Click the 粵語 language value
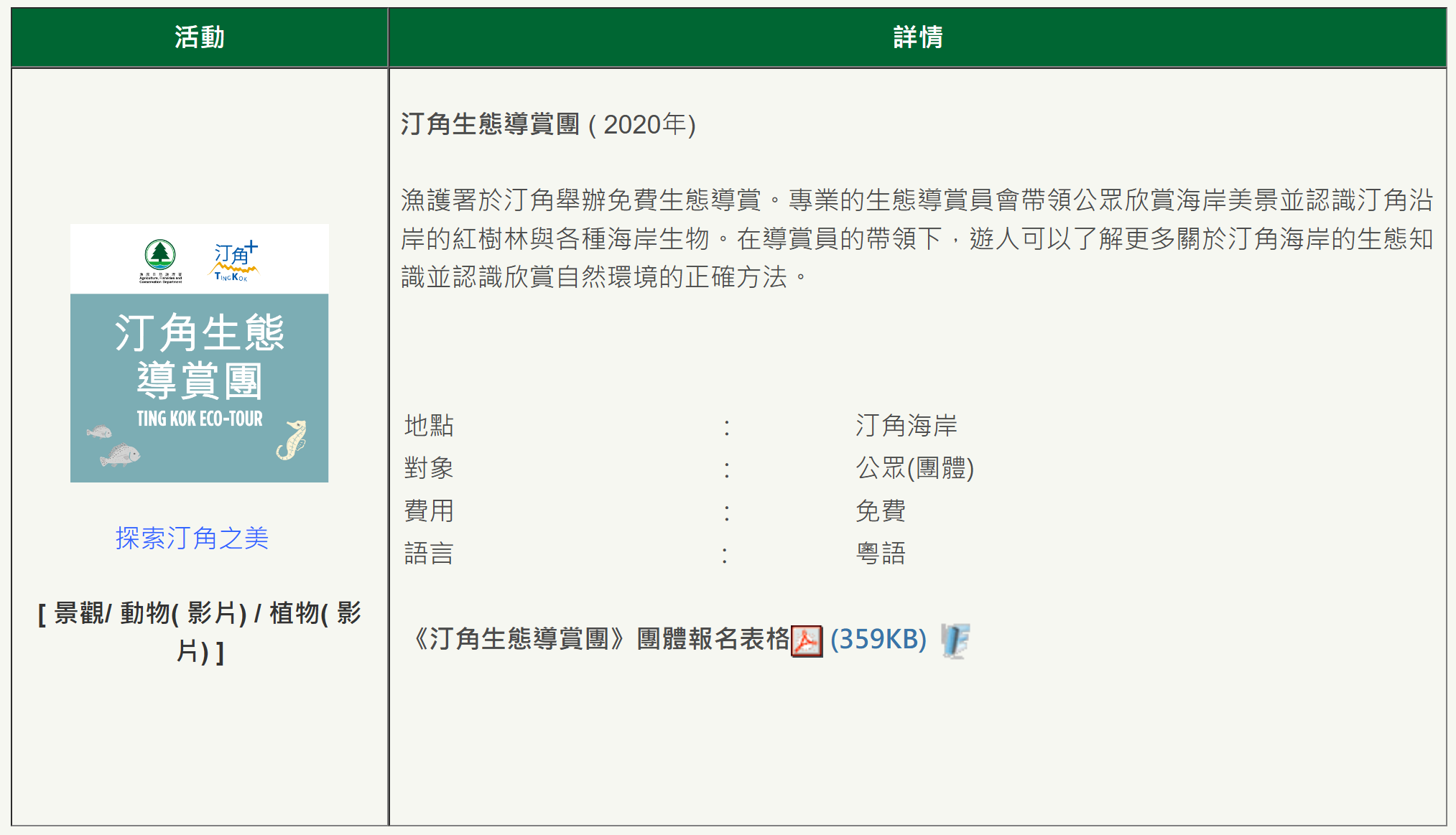Viewport: 1456px width, 835px height. [x=880, y=554]
